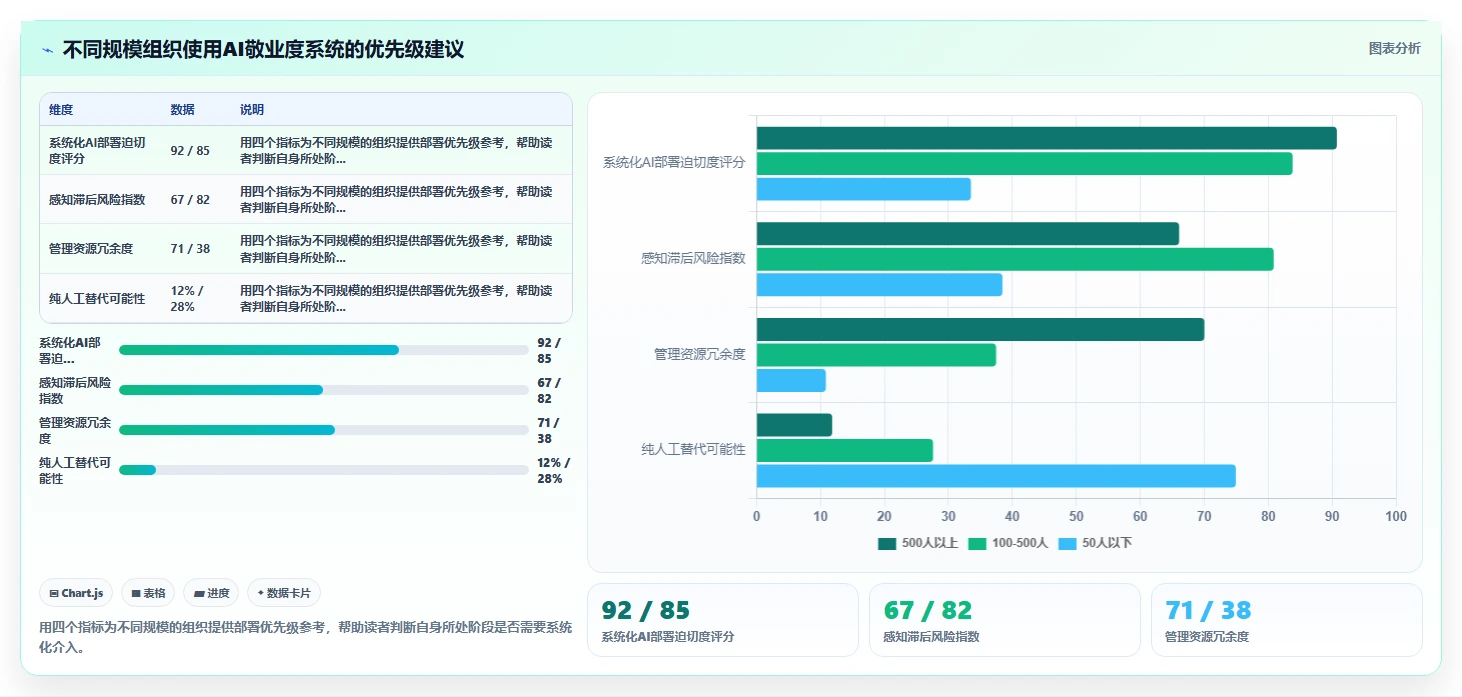This screenshot has height=697, width=1462.
Task: Click the chart axis label 管理资源冗余度
Action: [x=699, y=354]
